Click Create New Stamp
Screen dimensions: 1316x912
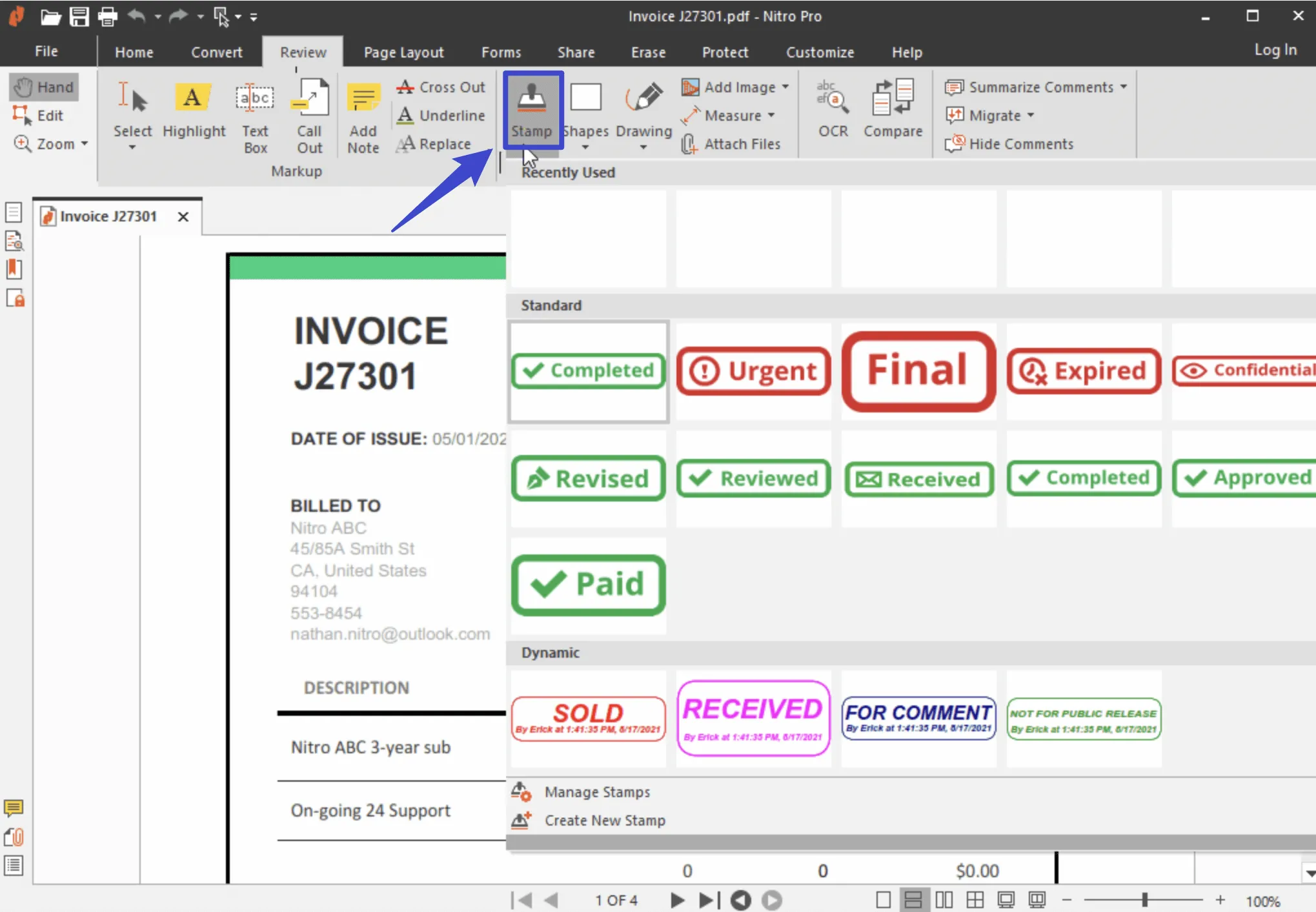tap(603, 820)
